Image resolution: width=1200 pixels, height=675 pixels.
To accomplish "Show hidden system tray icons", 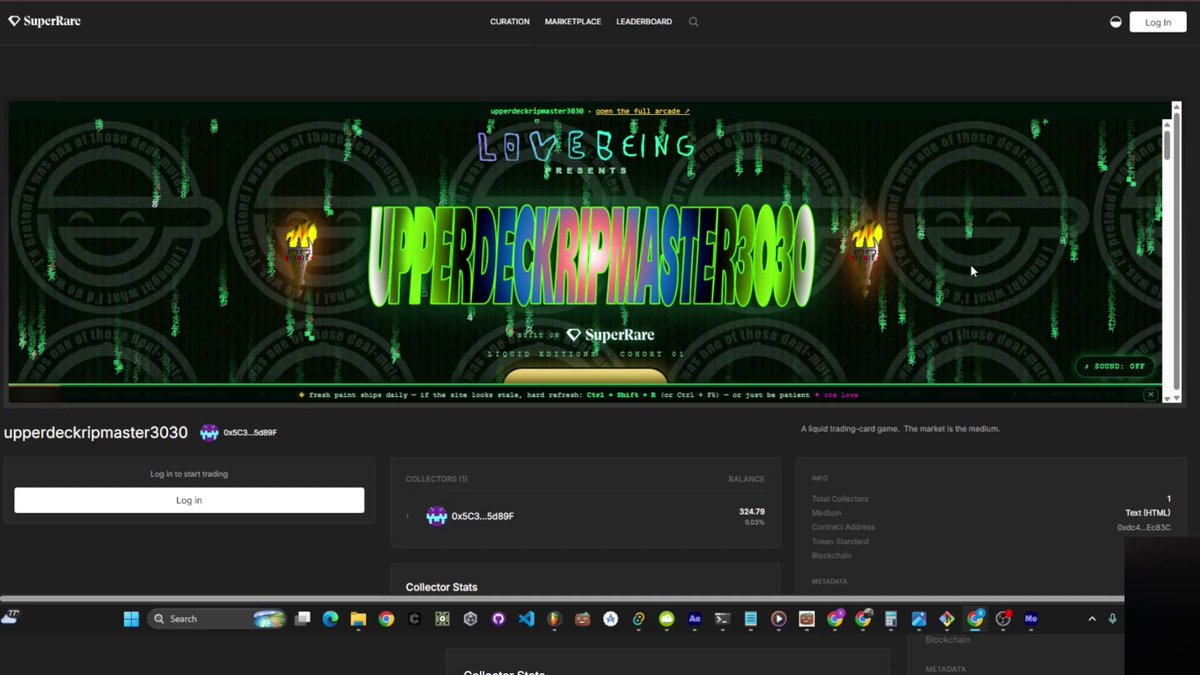I will [1092, 619].
